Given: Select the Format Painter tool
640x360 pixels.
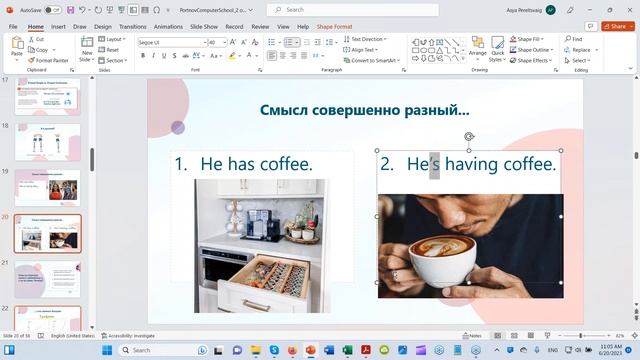Looking at the screenshot, I should pyautogui.click(x=48, y=60).
